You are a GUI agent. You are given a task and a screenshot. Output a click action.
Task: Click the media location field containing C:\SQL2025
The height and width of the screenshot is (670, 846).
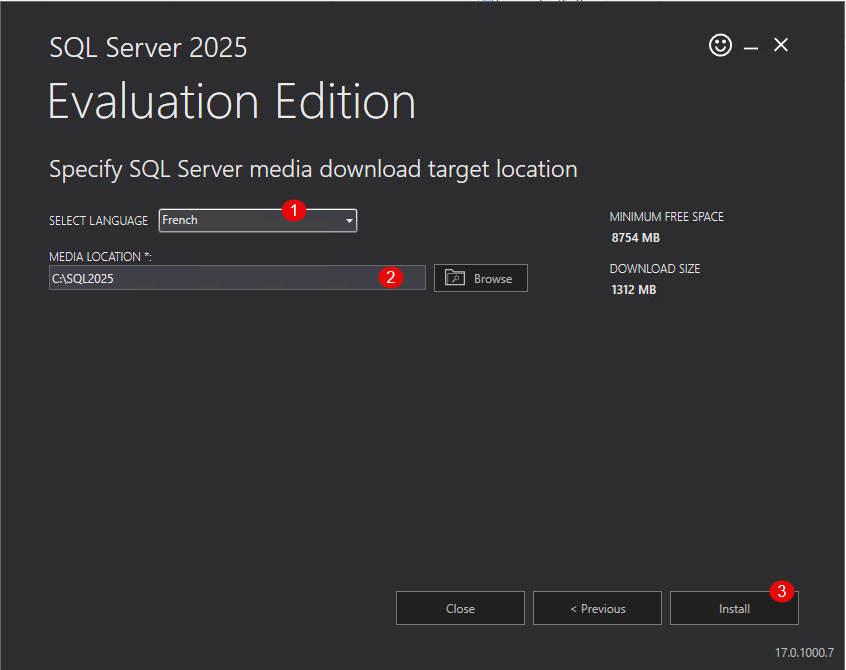tap(237, 278)
